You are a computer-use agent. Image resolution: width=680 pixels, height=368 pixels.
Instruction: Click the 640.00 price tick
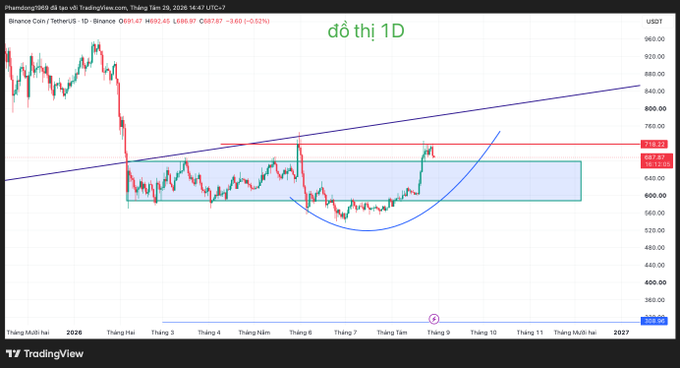pyautogui.click(x=655, y=178)
